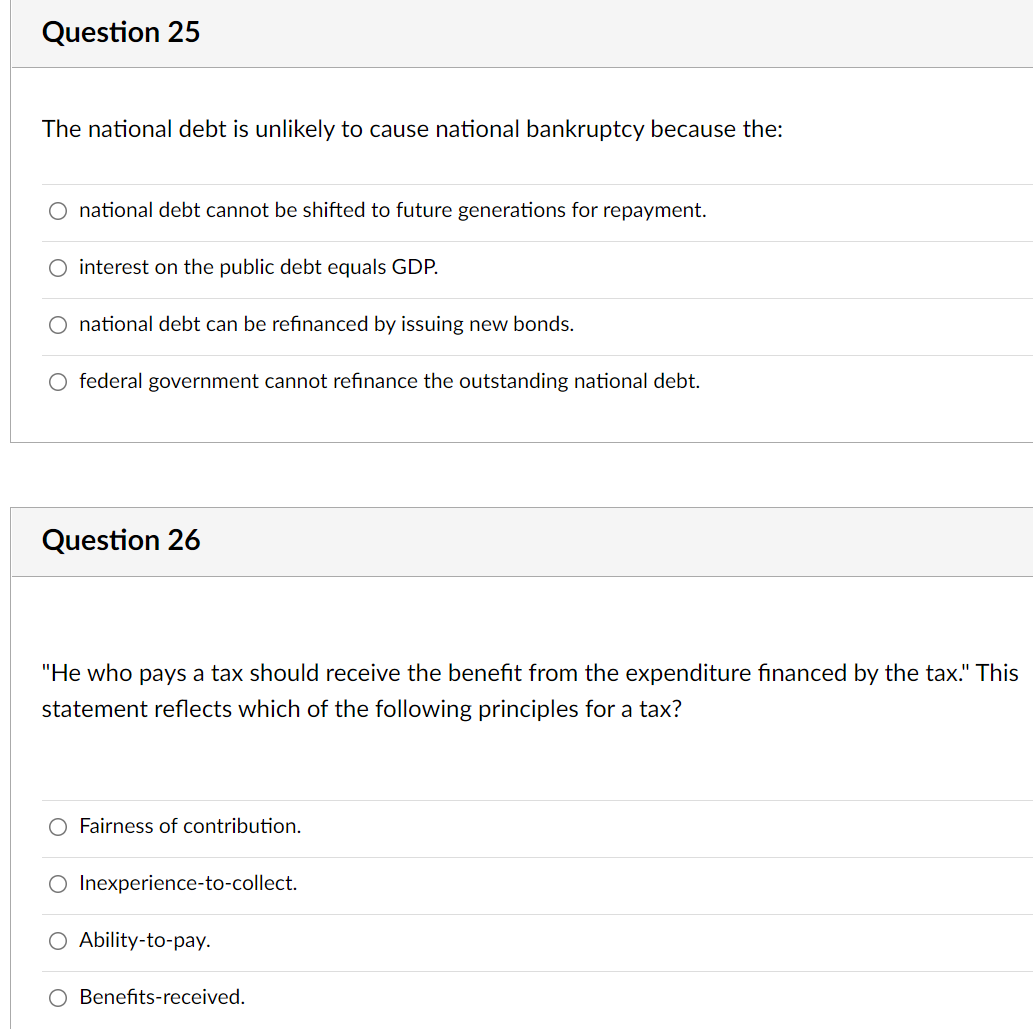
Task: Choose 'national debt can be refinanced by issuing new bonds'
Action: [x=57, y=324]
